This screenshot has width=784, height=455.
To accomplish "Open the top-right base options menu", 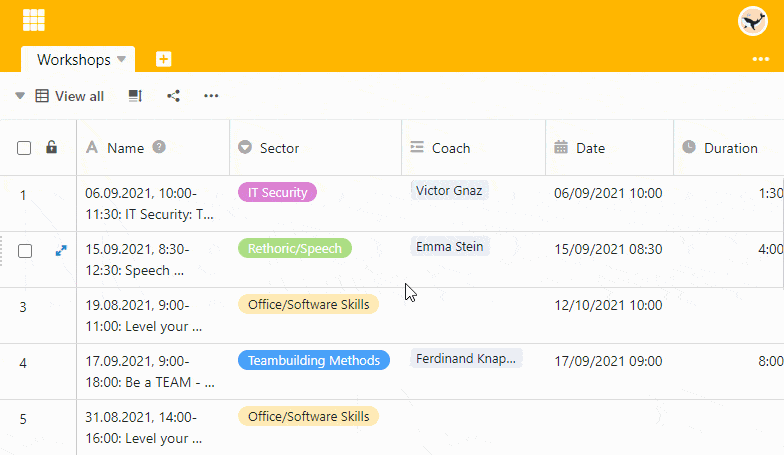I will coord(760,60).
